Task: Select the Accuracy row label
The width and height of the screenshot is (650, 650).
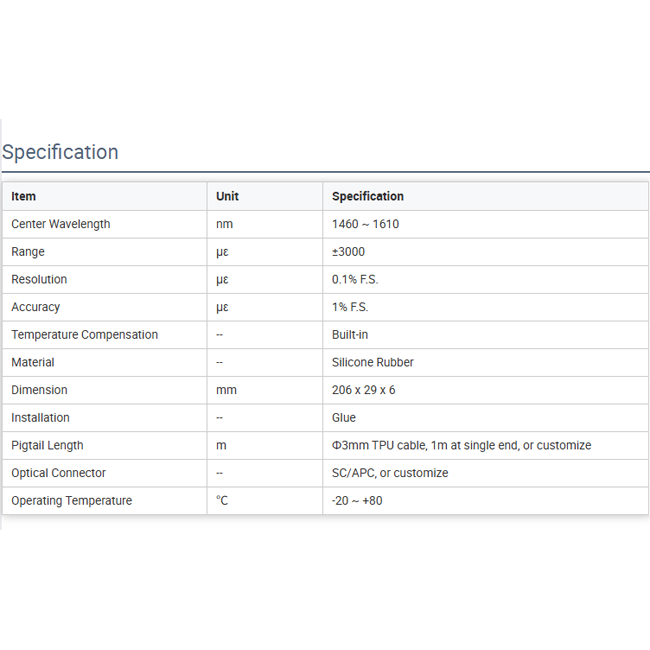Action: coord(36,307)
